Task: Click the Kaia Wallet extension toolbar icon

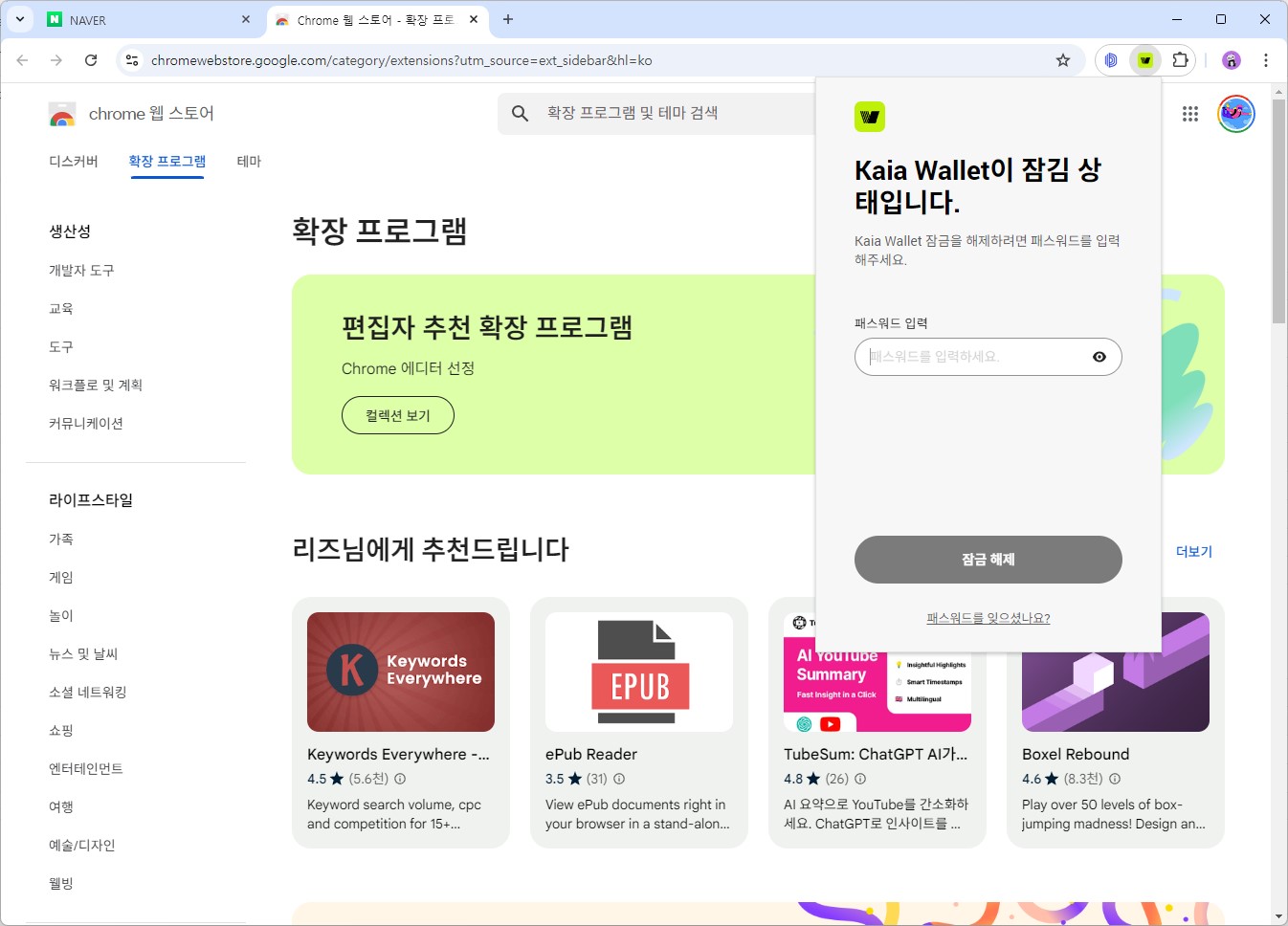Action: click(x=1144, y=60)
